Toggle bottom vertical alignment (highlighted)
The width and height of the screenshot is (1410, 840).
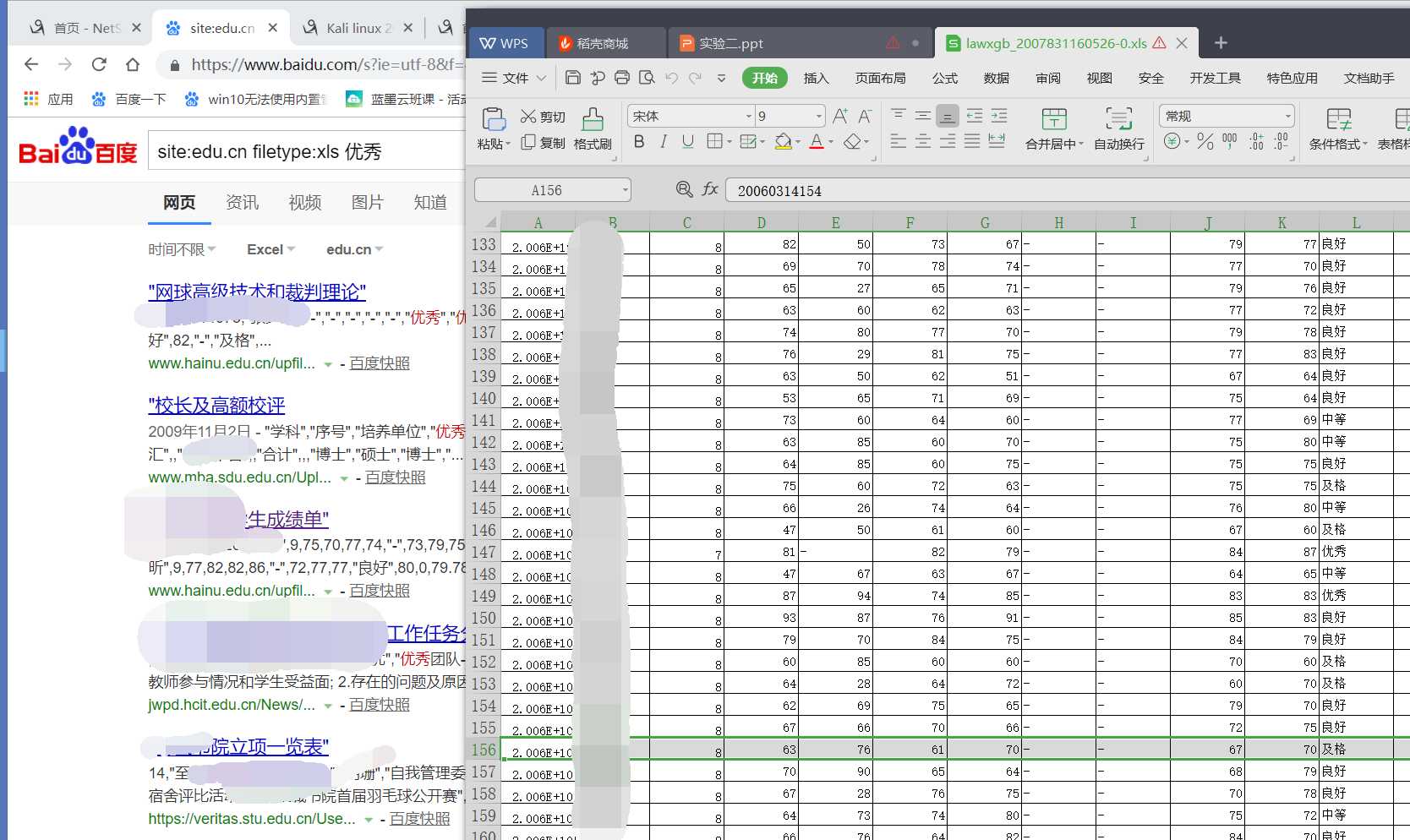948,116
